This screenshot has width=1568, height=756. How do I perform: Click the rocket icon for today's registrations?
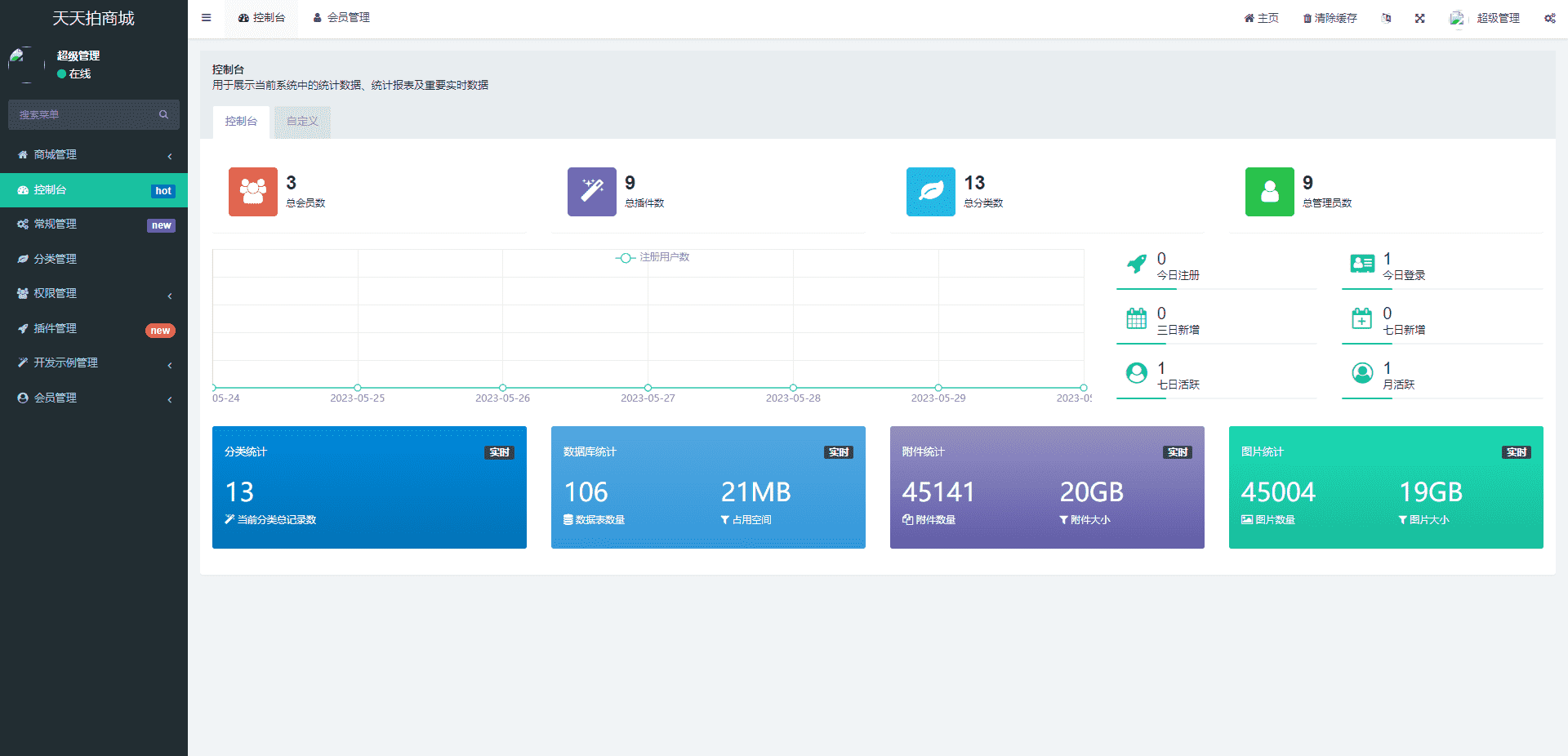pos(1136,264)
